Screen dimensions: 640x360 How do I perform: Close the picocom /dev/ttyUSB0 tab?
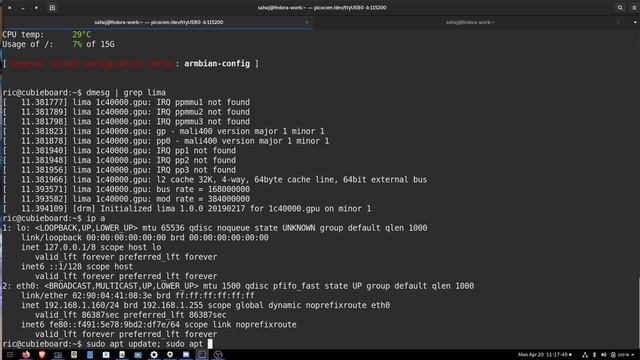[307, 22]
